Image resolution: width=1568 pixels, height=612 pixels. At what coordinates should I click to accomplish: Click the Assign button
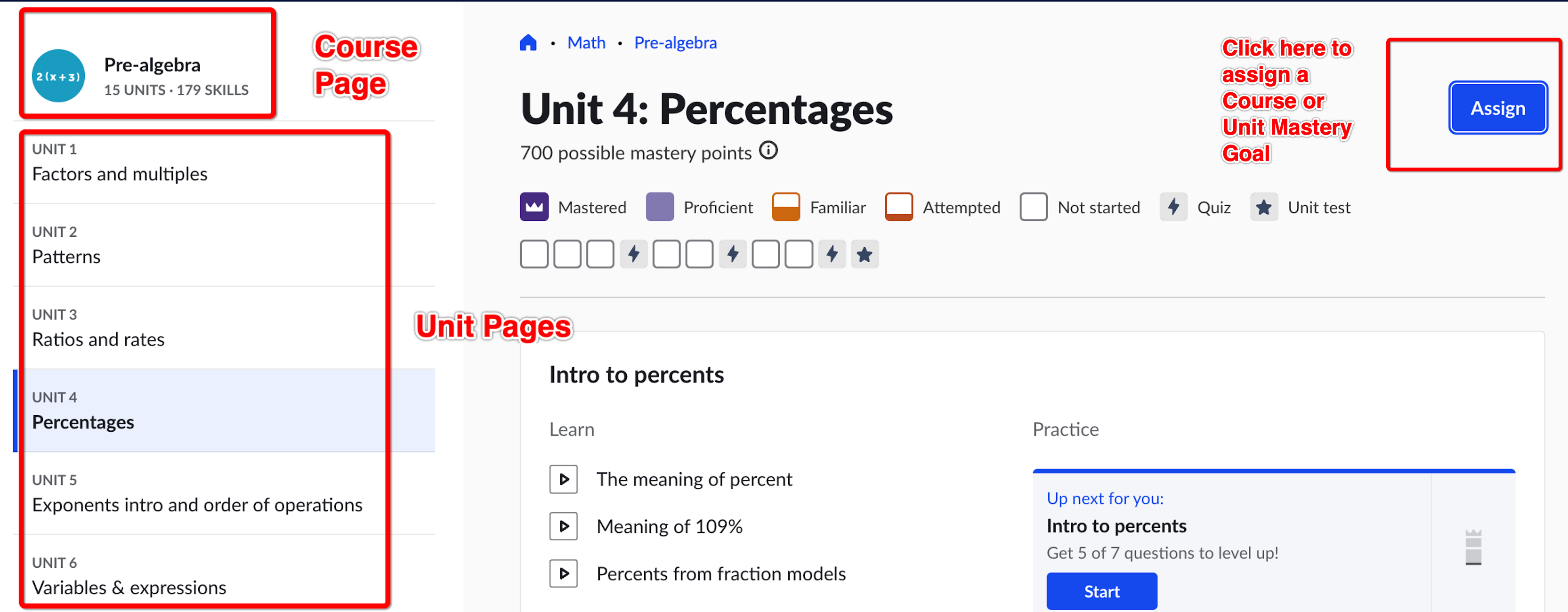coord(1497,108)
